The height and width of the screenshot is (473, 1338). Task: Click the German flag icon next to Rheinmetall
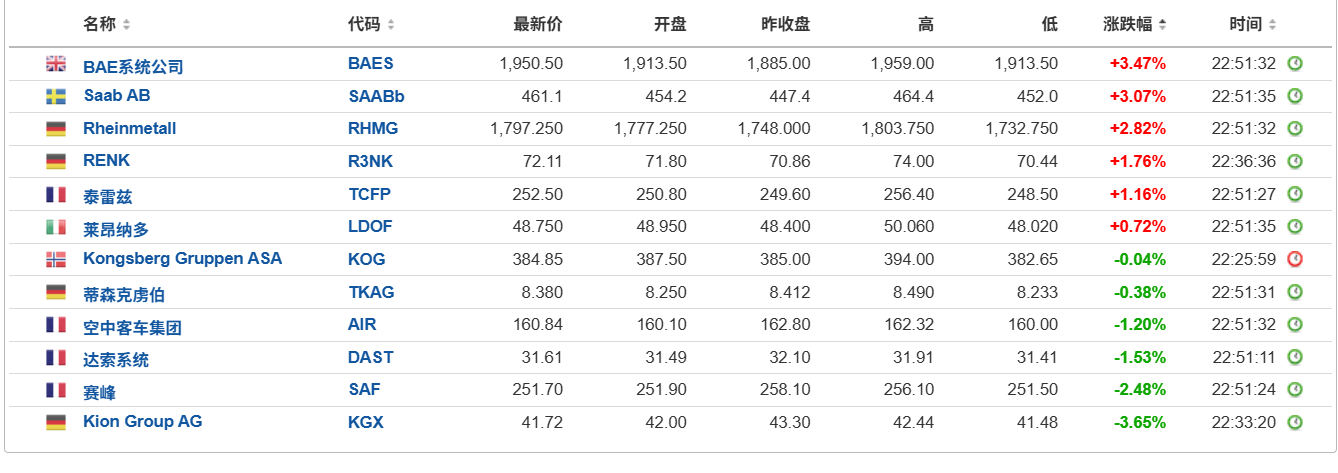pyautogui.click(x=56, y=129)
